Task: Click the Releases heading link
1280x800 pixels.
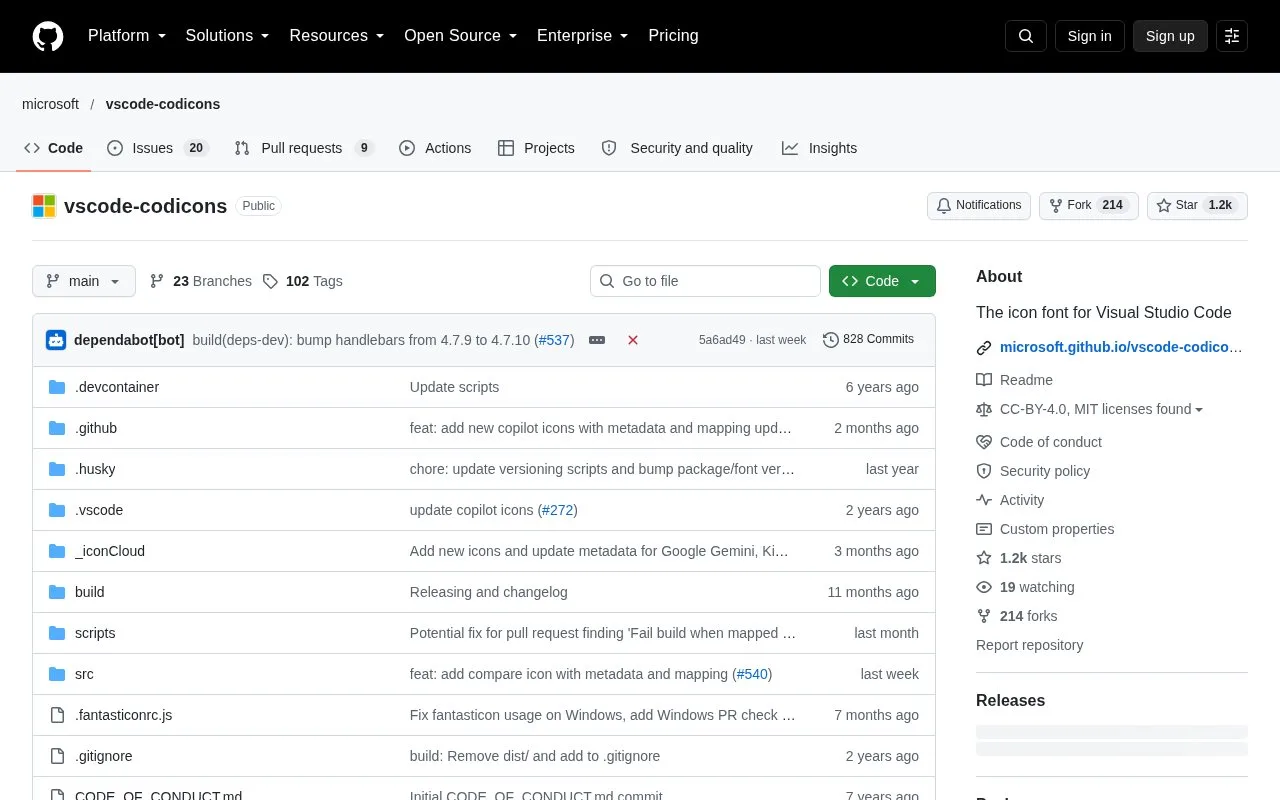Action: pos(1010,701)
